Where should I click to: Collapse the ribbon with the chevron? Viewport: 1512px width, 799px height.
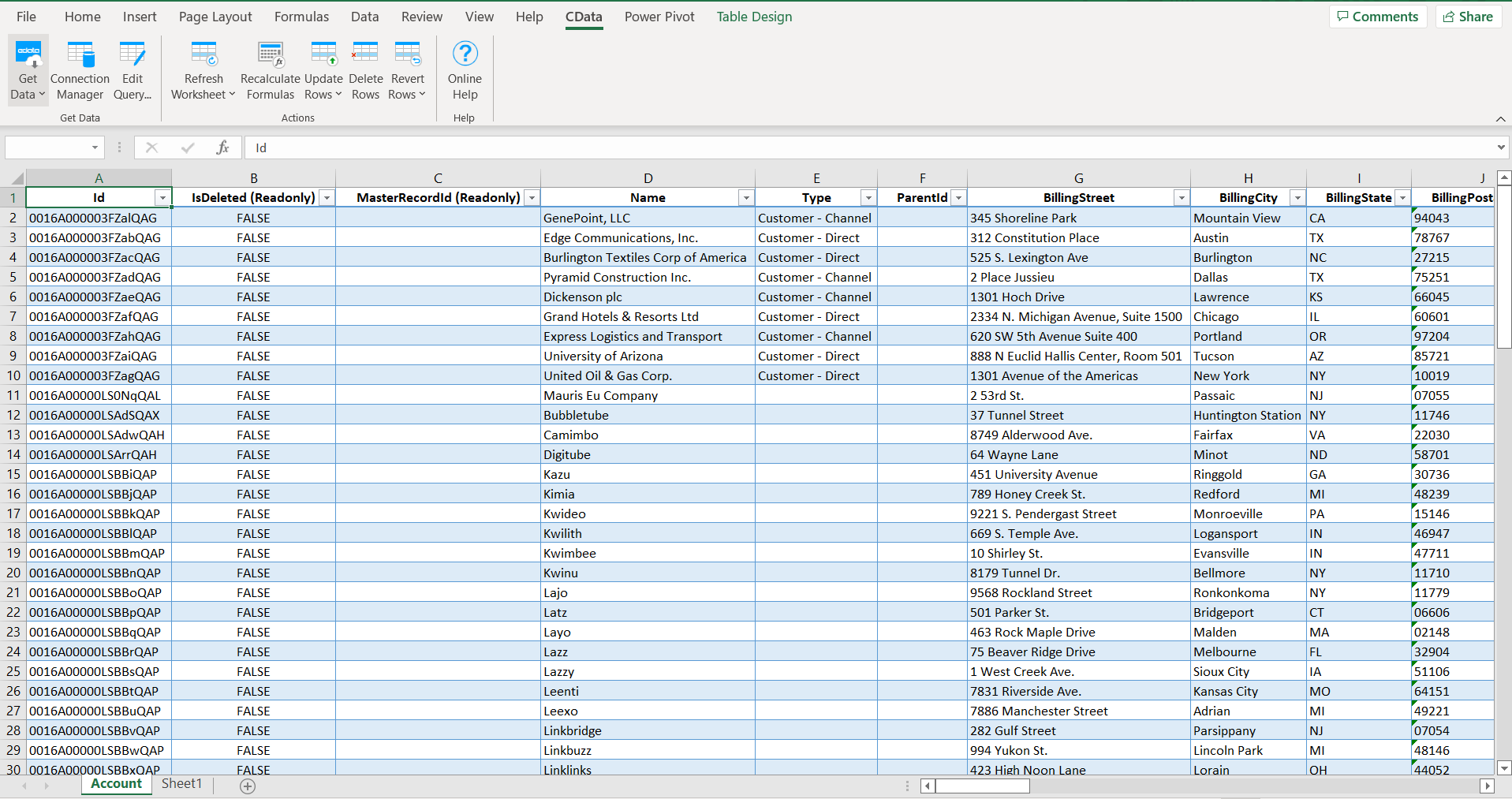click(x=1500, y=118)
